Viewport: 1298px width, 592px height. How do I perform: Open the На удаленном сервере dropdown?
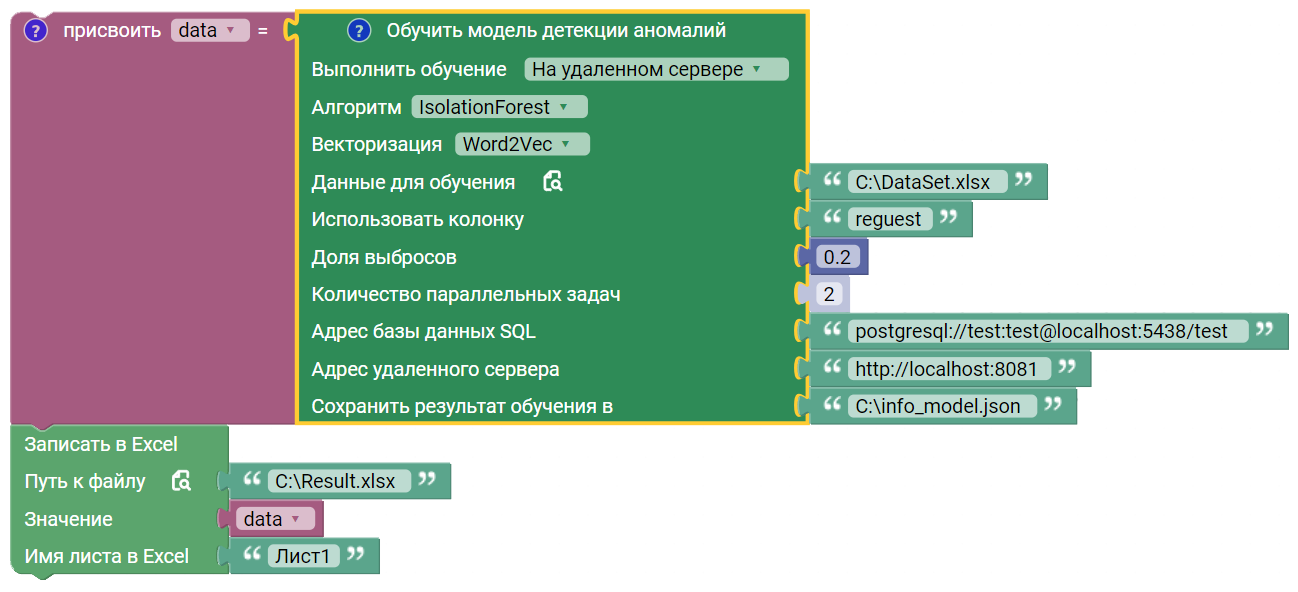tap(656, 69)
